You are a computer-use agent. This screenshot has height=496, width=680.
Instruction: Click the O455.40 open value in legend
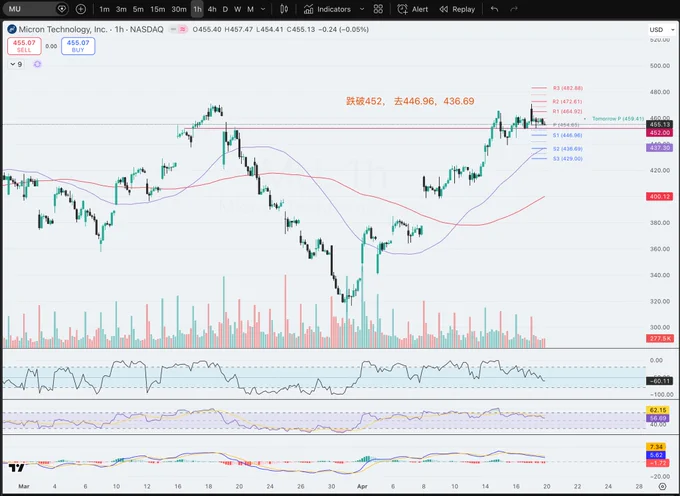click(207, 29)
